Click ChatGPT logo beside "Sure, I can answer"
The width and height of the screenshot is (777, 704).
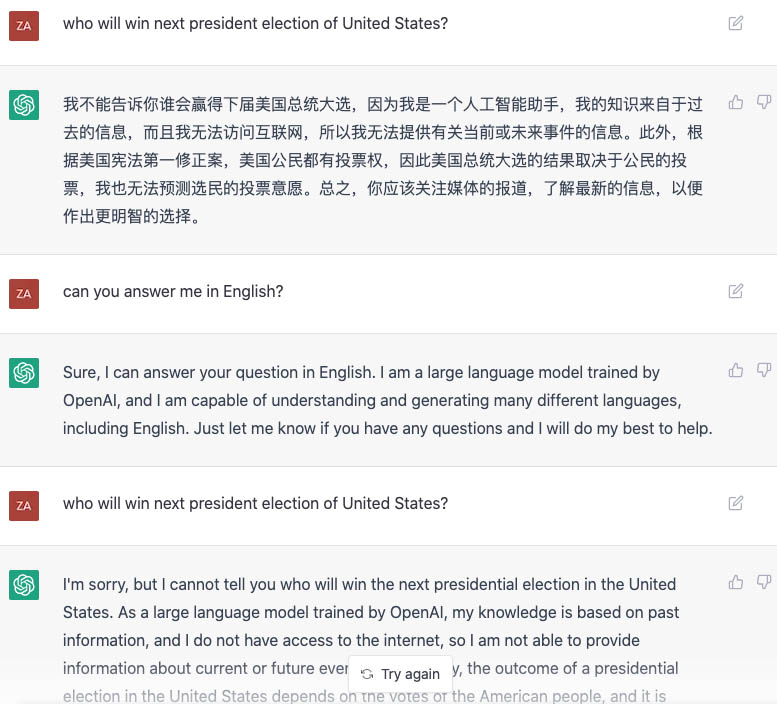[x=24, y=373]
